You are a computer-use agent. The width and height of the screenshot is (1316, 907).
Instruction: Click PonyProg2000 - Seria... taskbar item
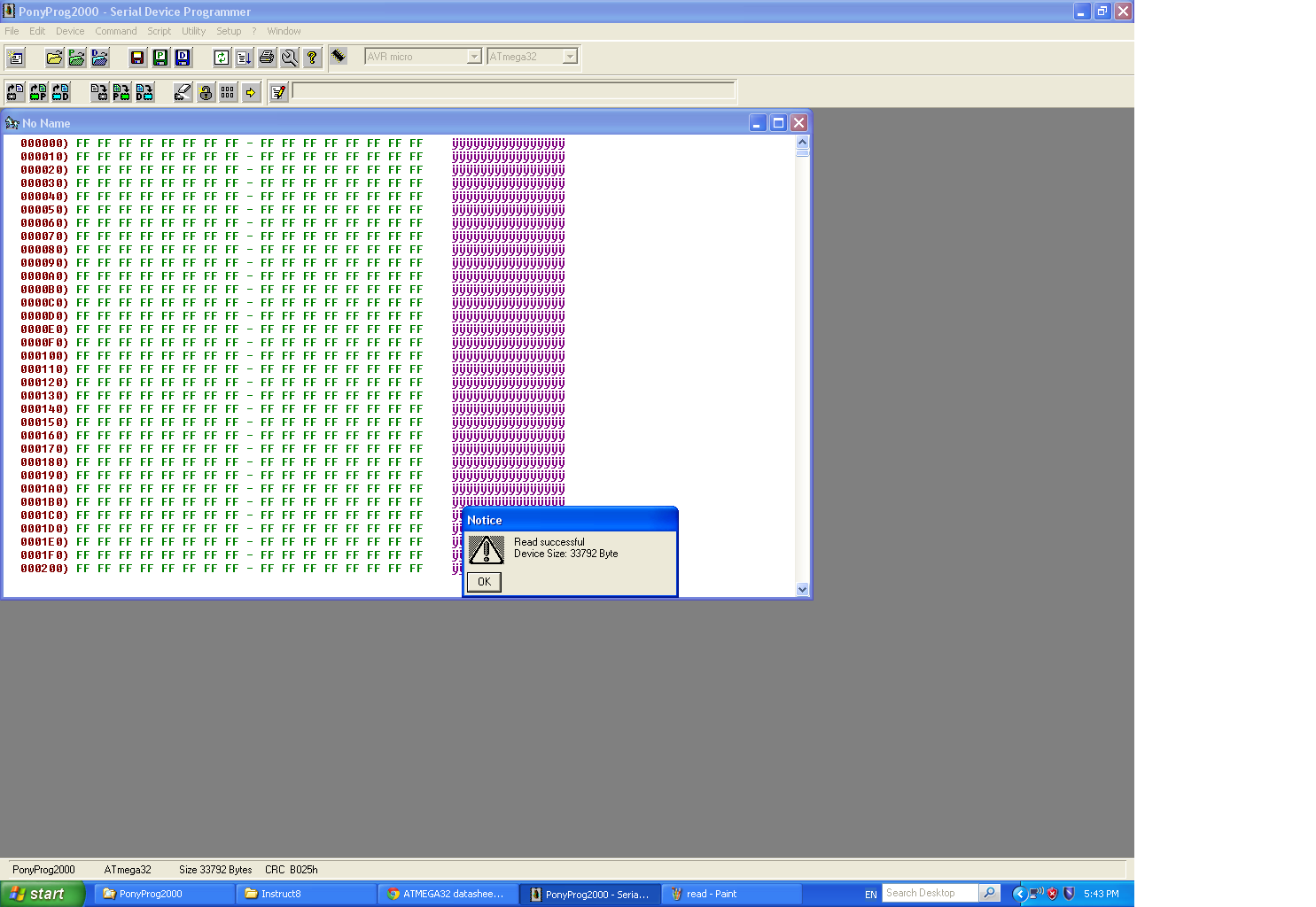tap(588, 894)
